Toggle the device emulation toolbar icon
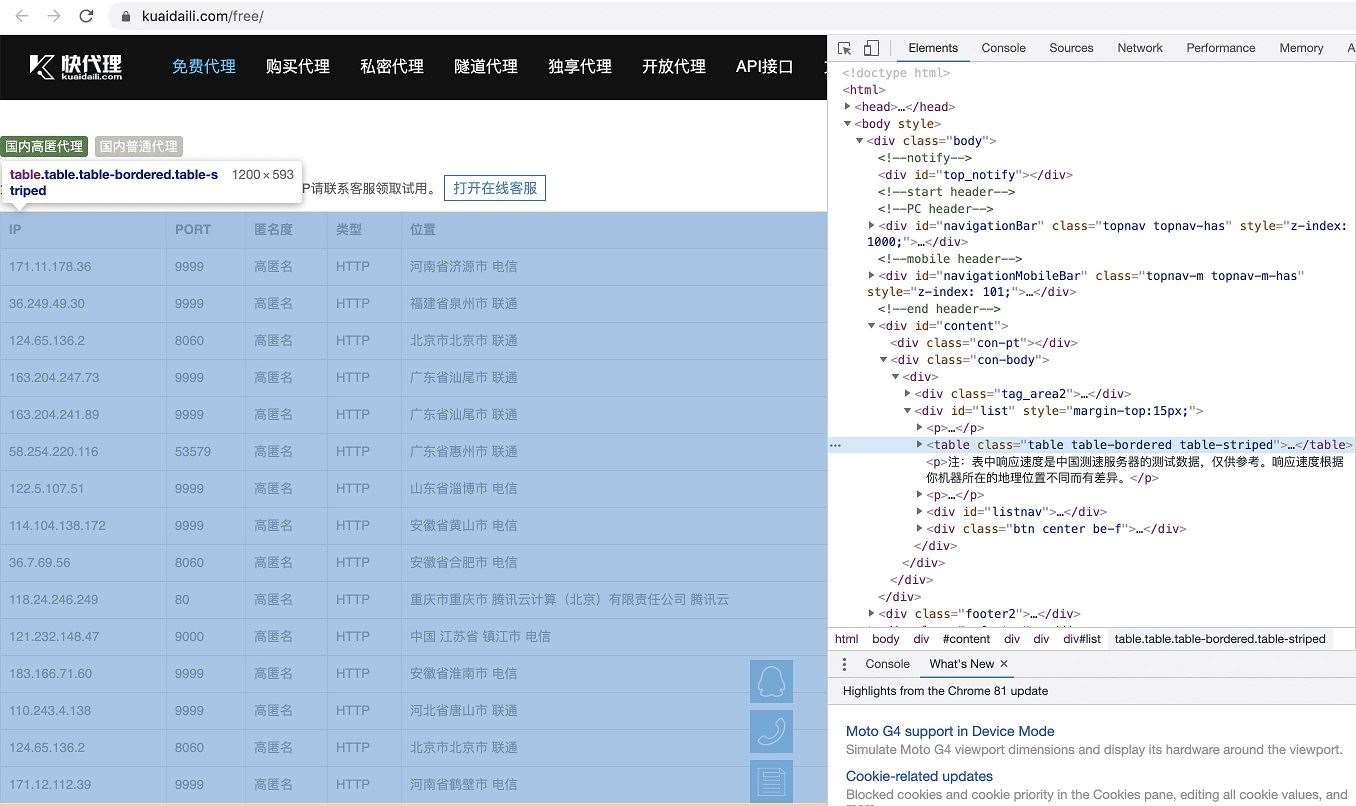The height and width of the screenshot is (806, 1356). (869, 47)
